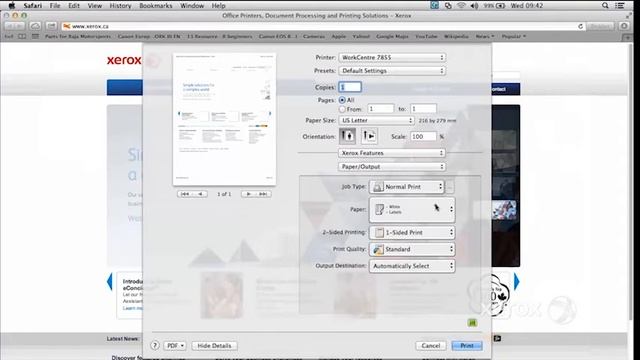Enter full screen with the Safari window icon
Image resolution: width=640 pixels, height=360 pixels.
[629, 16]
